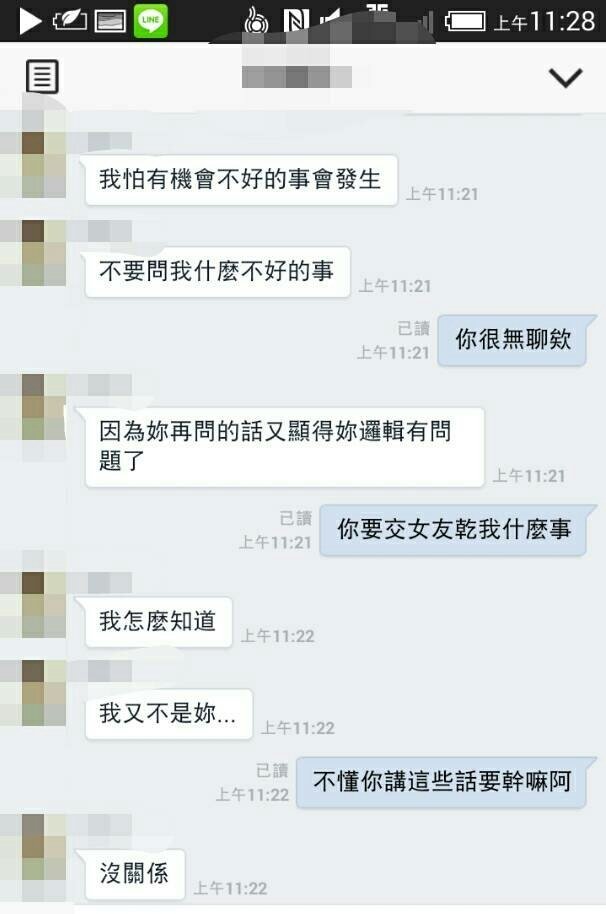The image size is (606, 914).
Task: Tap the power saver leaf battery icon
Action: pyautogui.click(x=69, y=22)
